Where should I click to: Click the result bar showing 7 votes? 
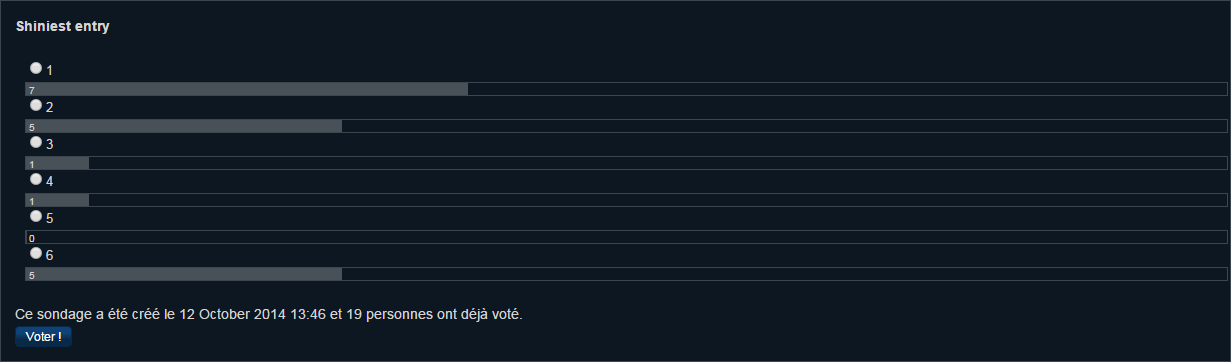[x=626, y=89]
